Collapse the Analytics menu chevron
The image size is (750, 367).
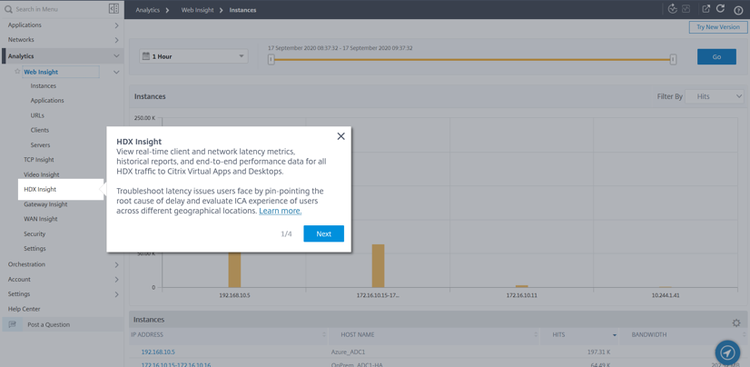click(x=116, y=56)
